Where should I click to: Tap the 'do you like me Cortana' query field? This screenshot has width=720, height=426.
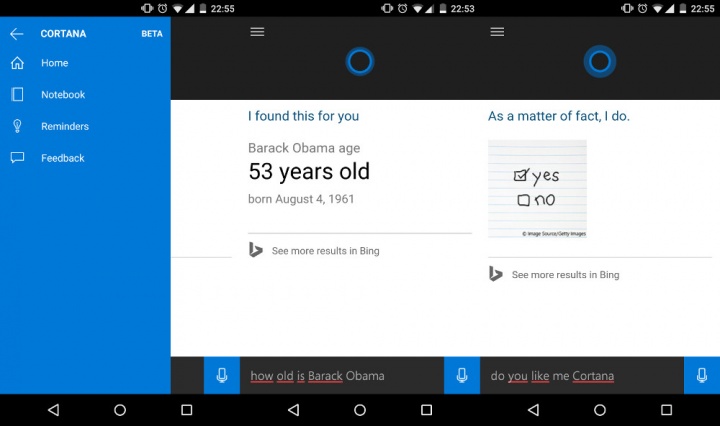tap(582, 376)
